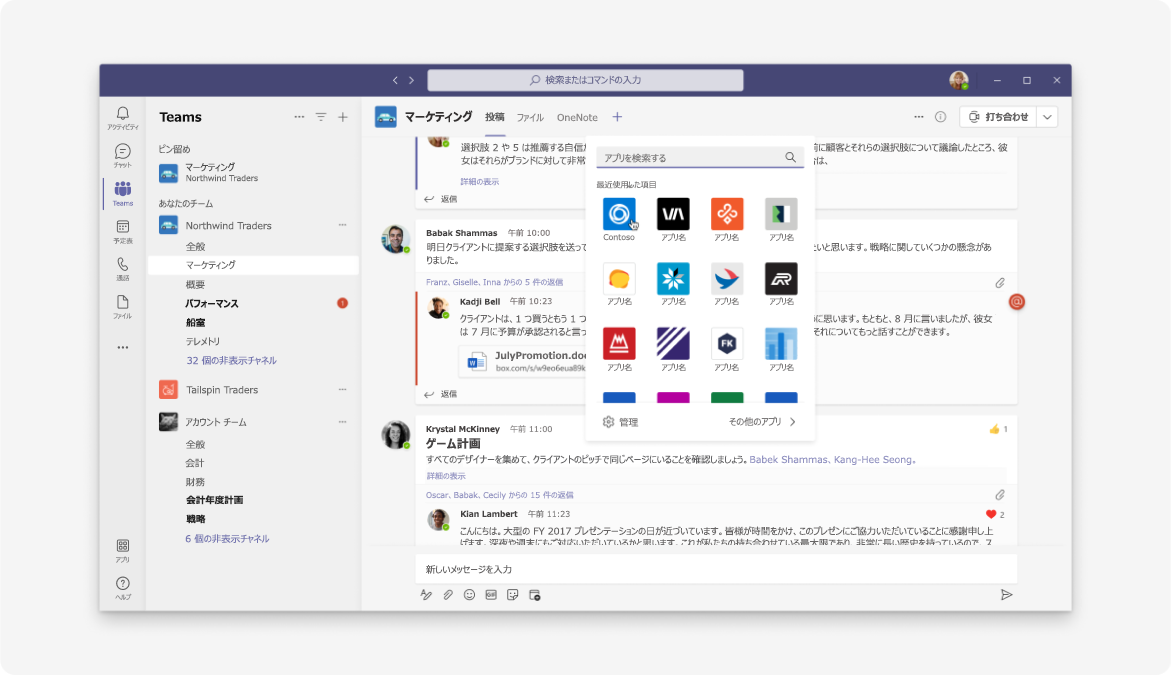The height and width of the screenshot is (675, 1171).
Task: Switch to the 投稿 tab
Action: [x=494, y=117]
